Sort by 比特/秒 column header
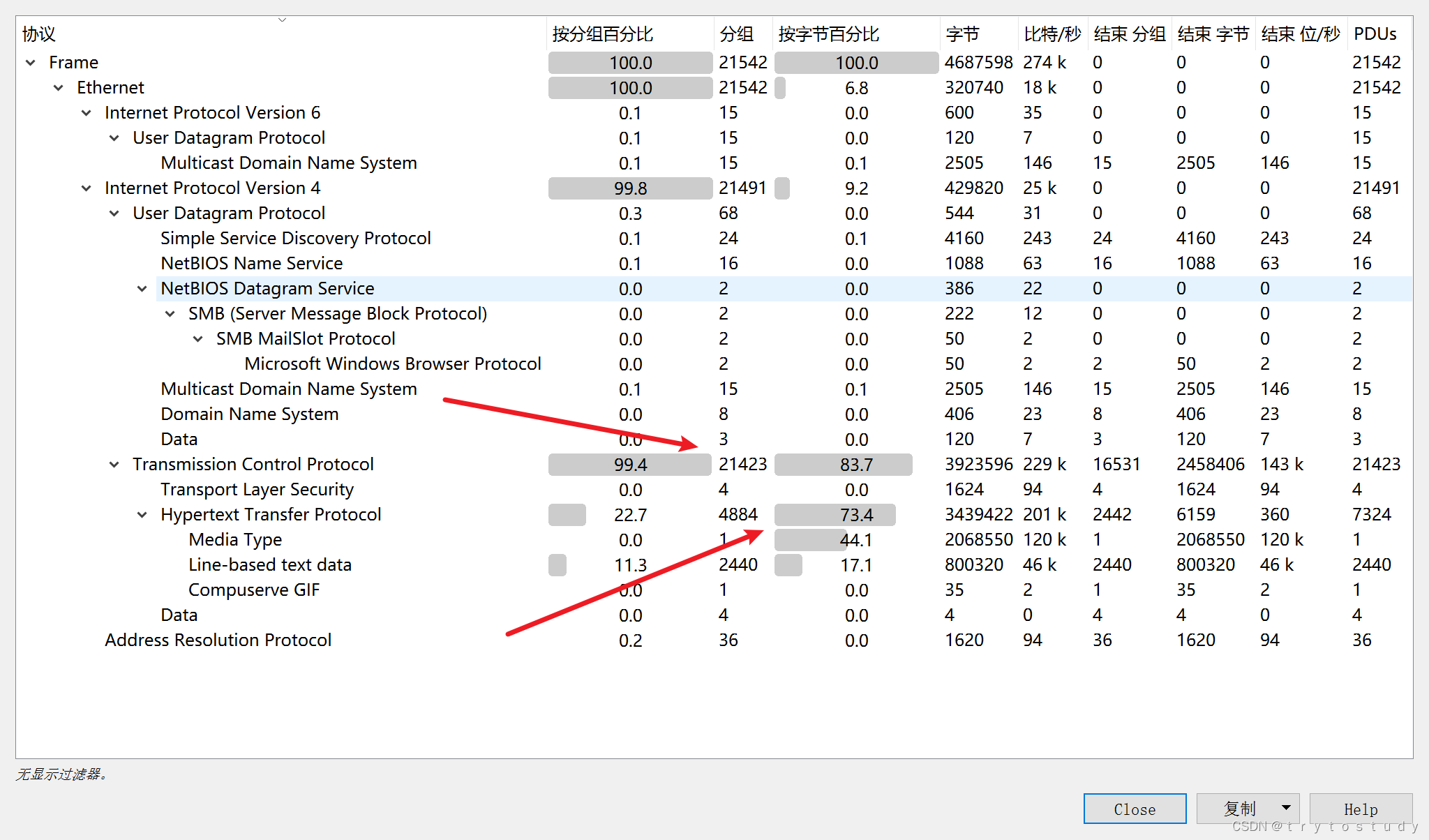This screenshot has height=840, width=1429. 1052,34
